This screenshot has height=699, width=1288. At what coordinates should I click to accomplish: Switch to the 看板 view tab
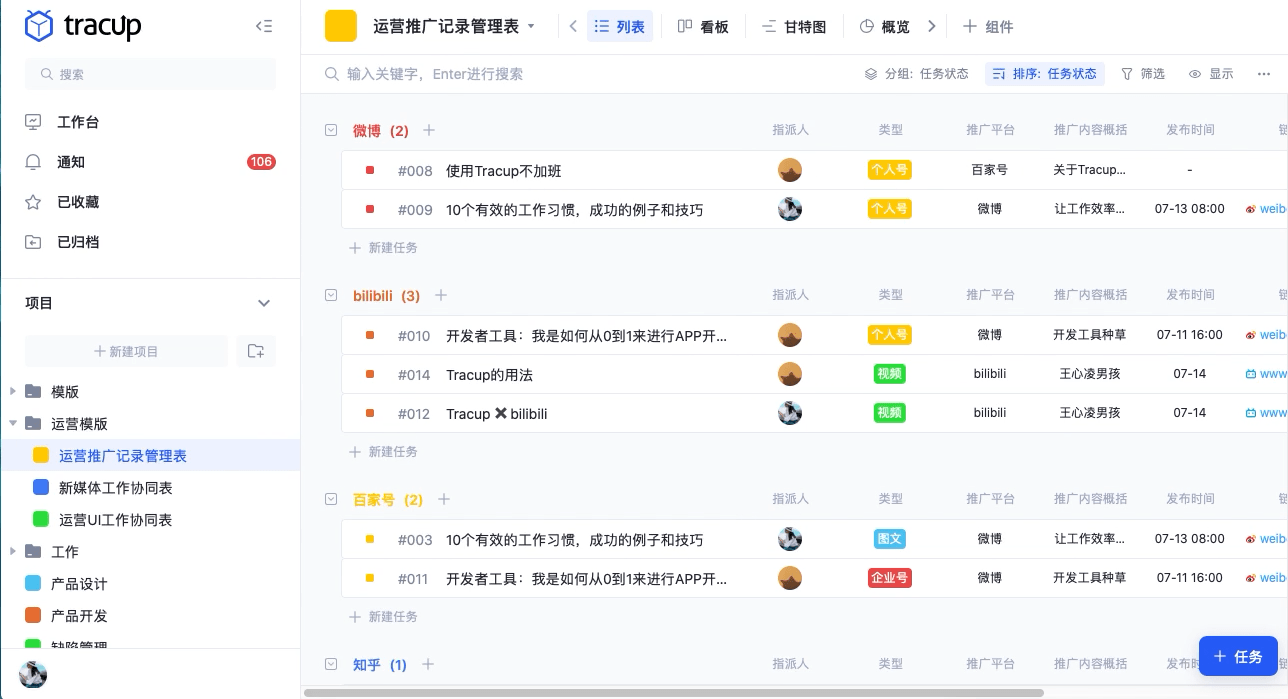(702, 27)
